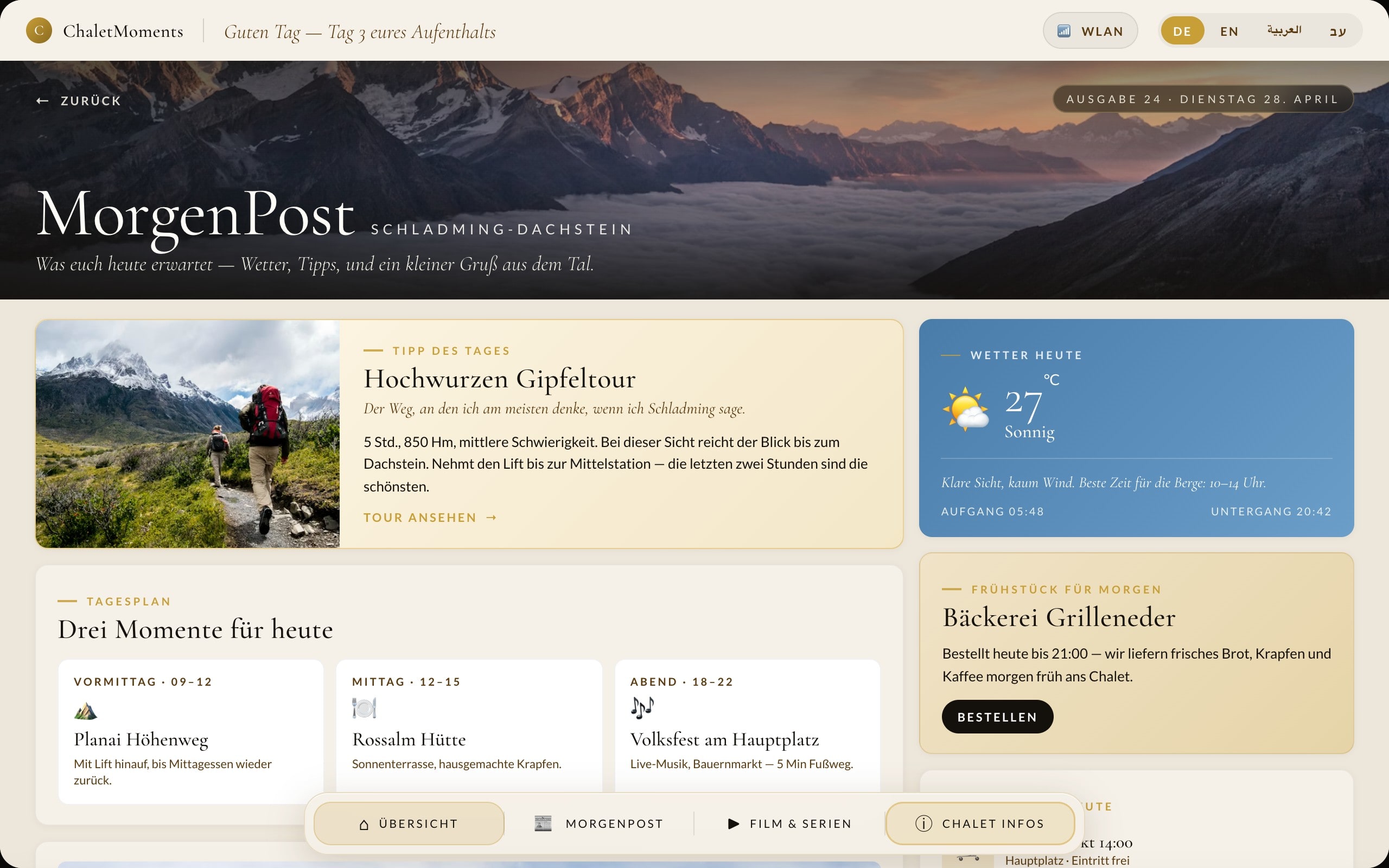Viewport: 1389px width, 868px height.
Task: Click the ChaletMoments brand name
Action: 123,31
